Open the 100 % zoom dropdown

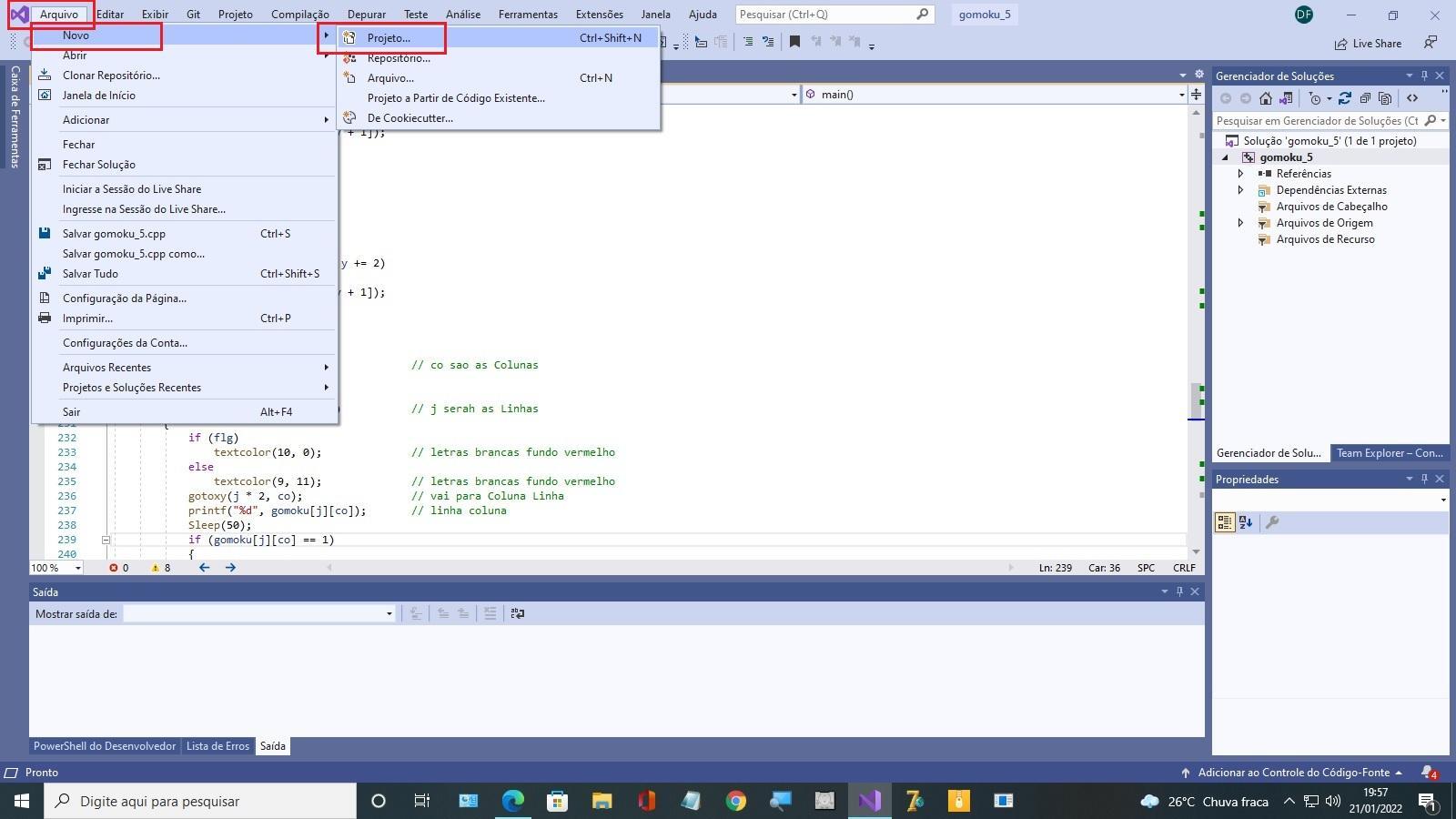coord(78,568)
